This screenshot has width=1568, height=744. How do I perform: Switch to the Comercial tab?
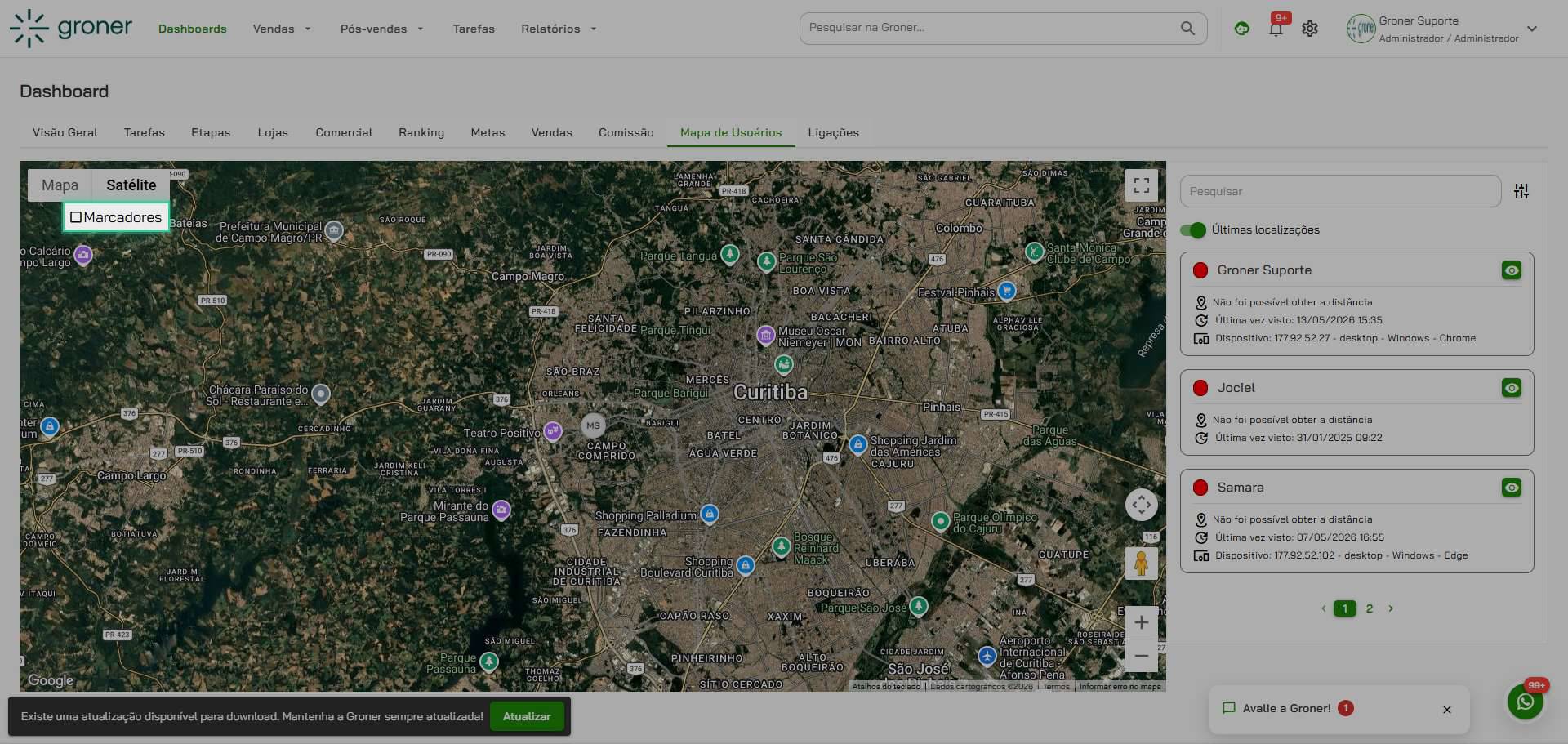[344, 132]
